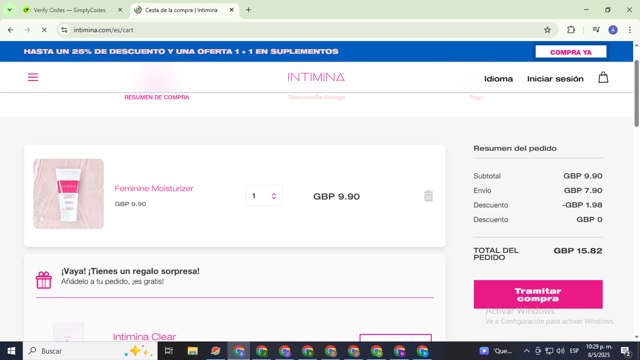
Task: Open Chrome extensions puzzle icon
Action: click(x=571, y=30)
